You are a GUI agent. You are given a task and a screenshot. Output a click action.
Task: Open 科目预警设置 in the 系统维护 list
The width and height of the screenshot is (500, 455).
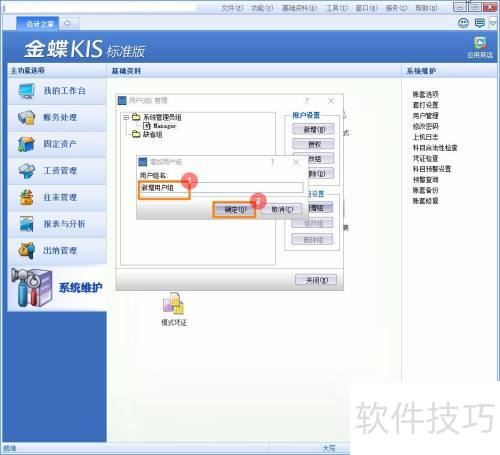click(432, 169)
